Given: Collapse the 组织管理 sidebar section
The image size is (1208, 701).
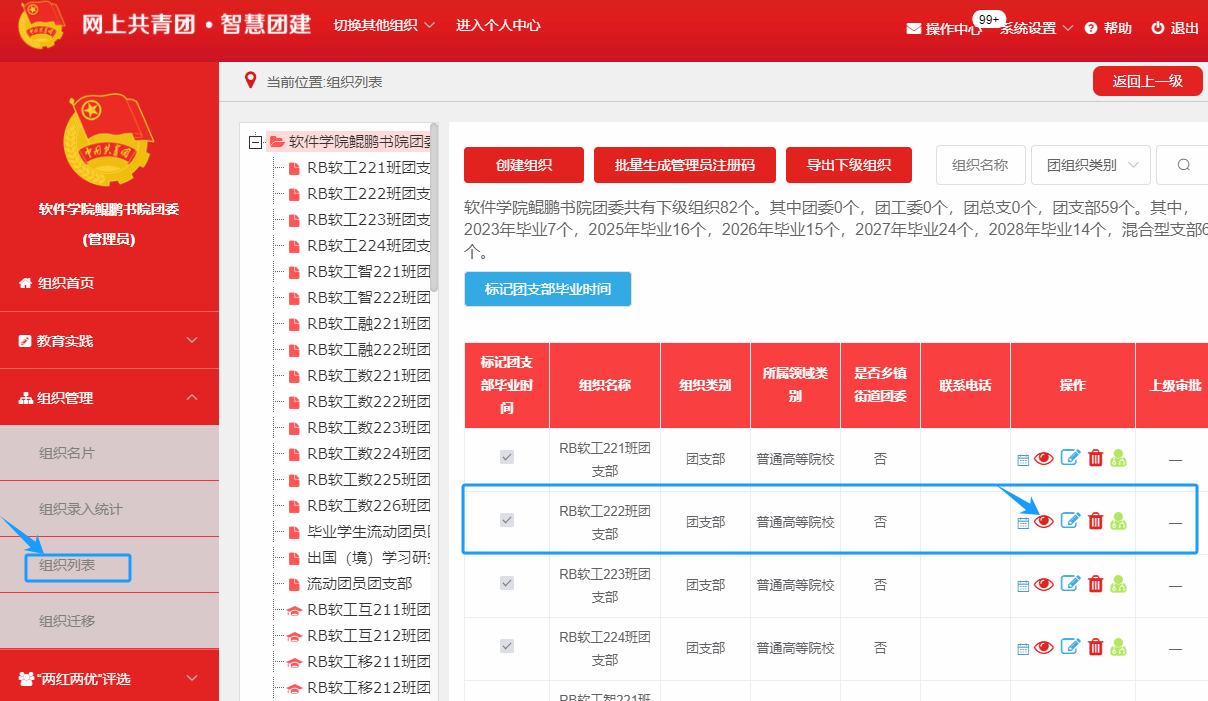Looking at the screenshot, I should pos(109,397).
